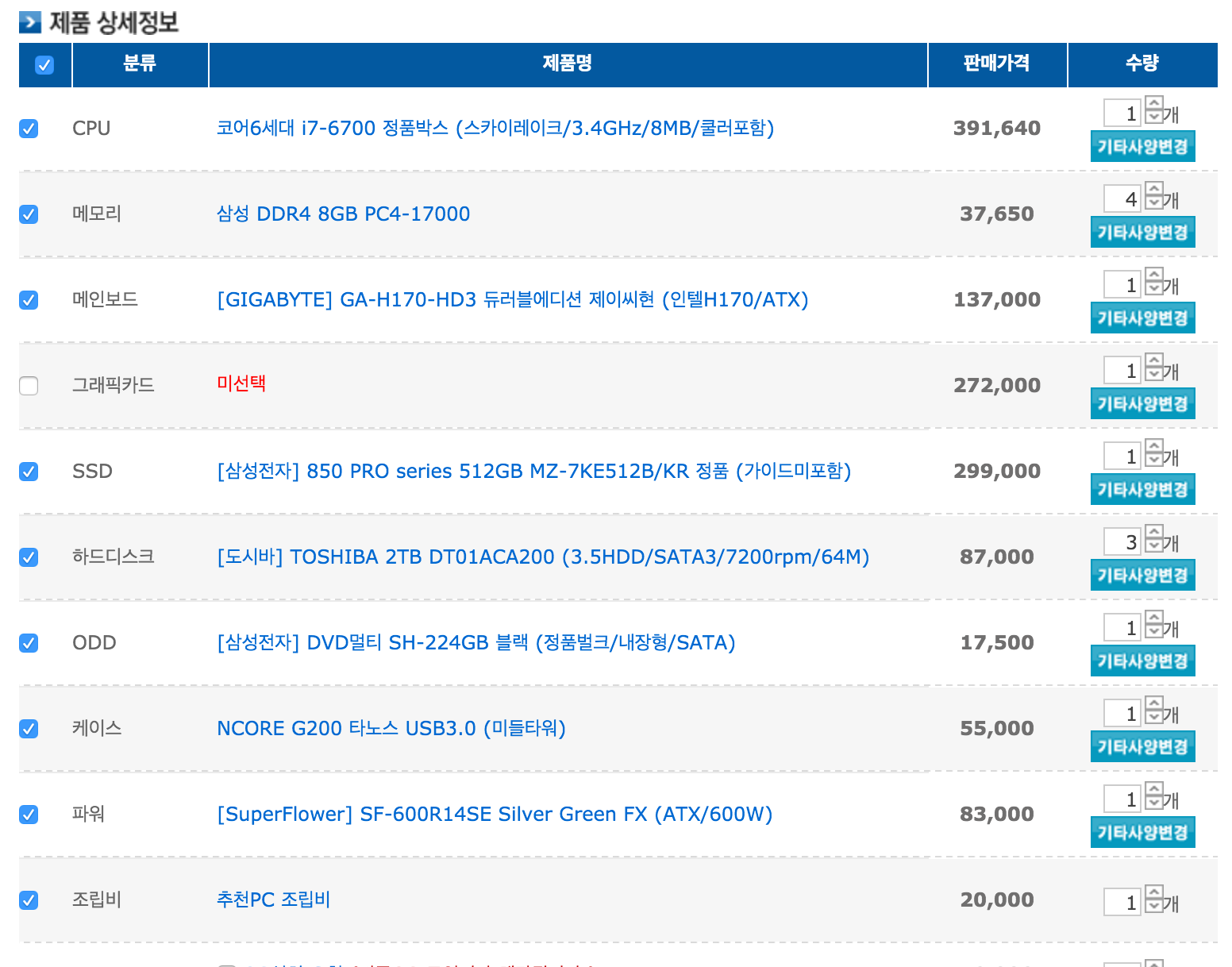1232x967 pixels.
Task: Click the 제품 상세정보 arrow icon
Action: click(30, 22)
